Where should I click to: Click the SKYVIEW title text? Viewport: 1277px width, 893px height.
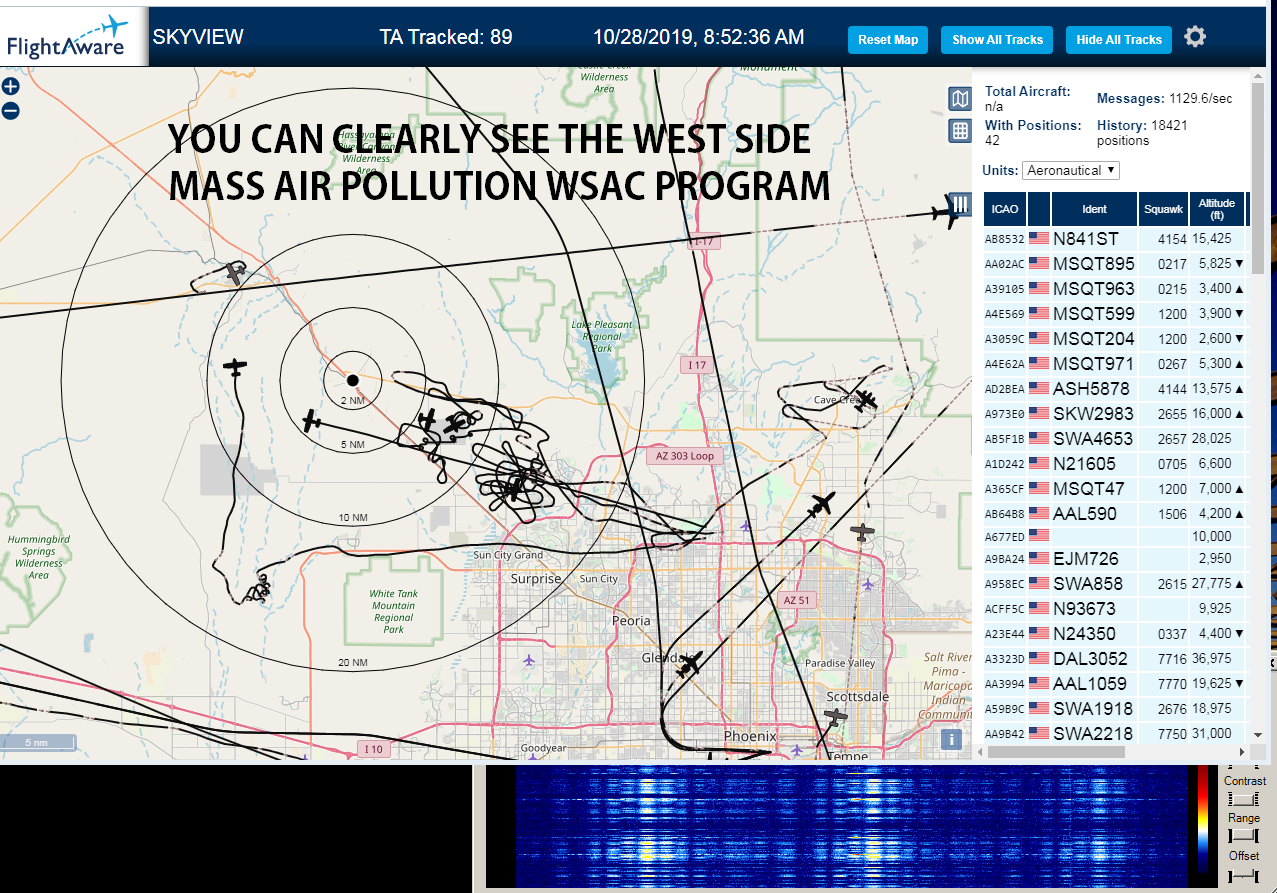click(198, 38)
